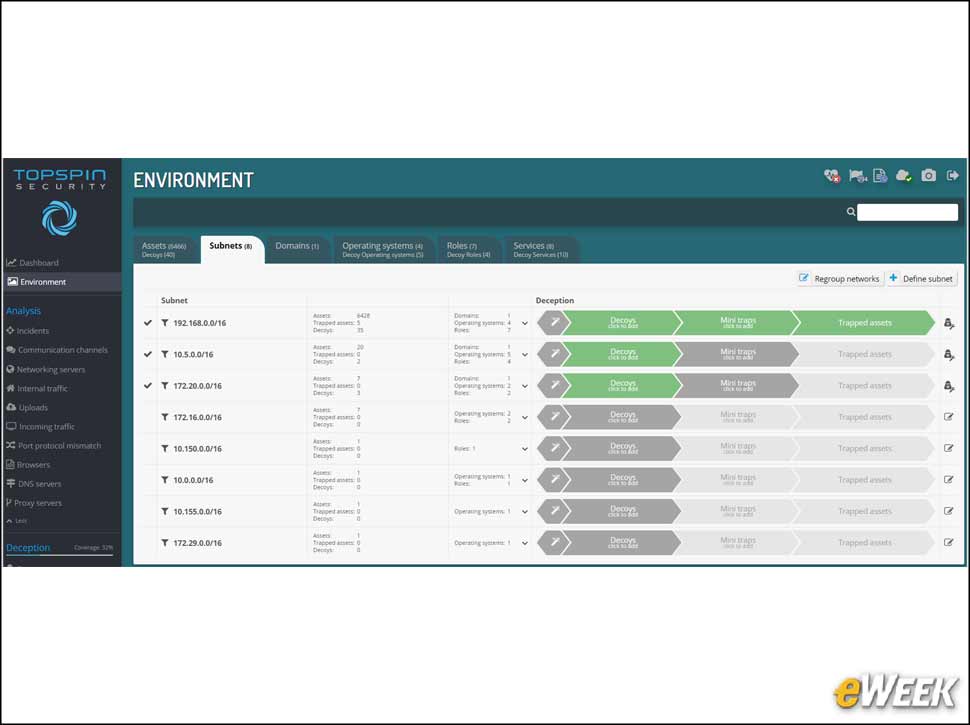
Task: Click green Decoys stage for 192.168.0.0/16
Action: tap(623, 322)
